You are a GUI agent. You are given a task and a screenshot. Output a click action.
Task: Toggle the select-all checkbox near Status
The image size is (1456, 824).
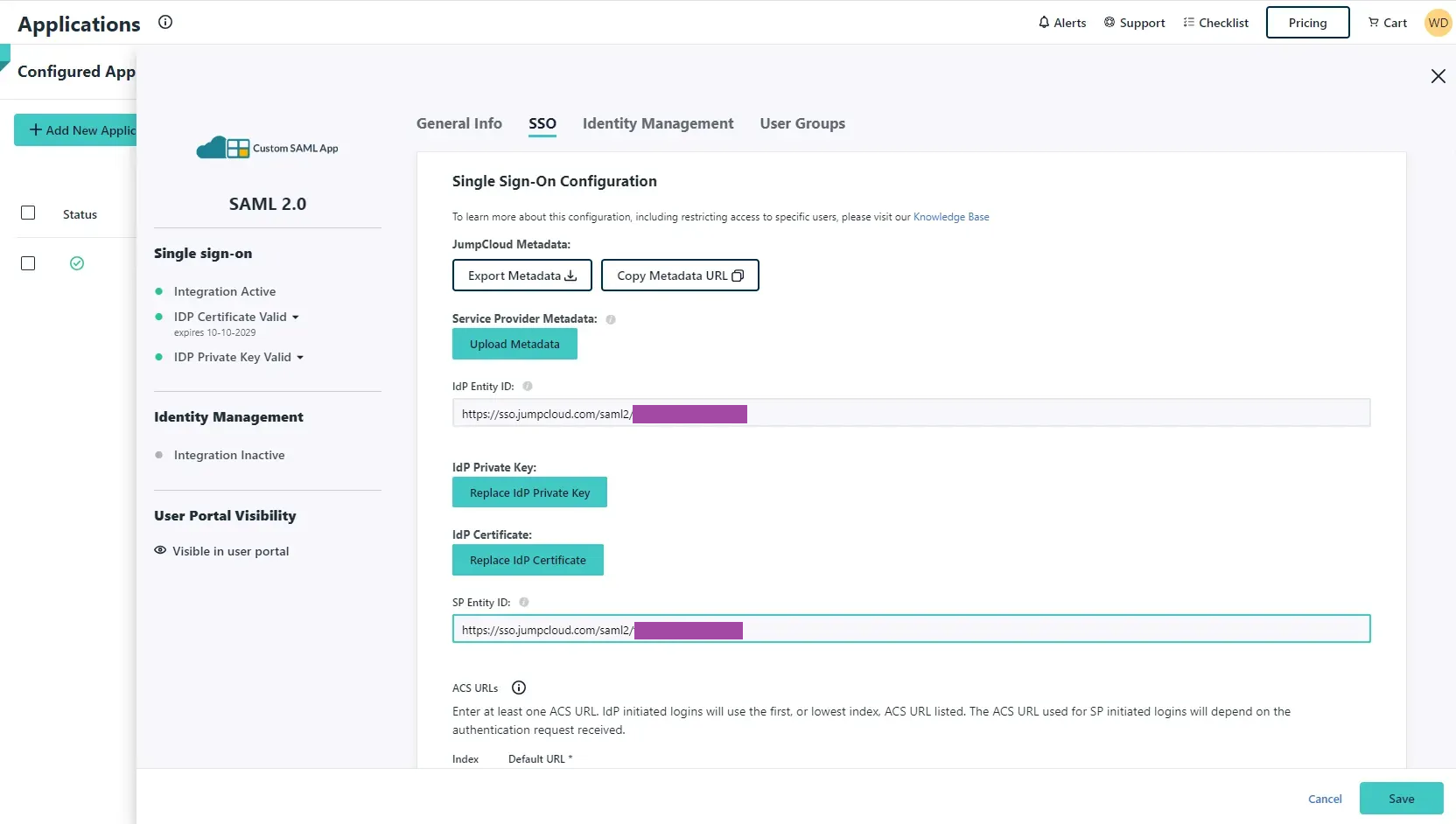pos(28,213)
